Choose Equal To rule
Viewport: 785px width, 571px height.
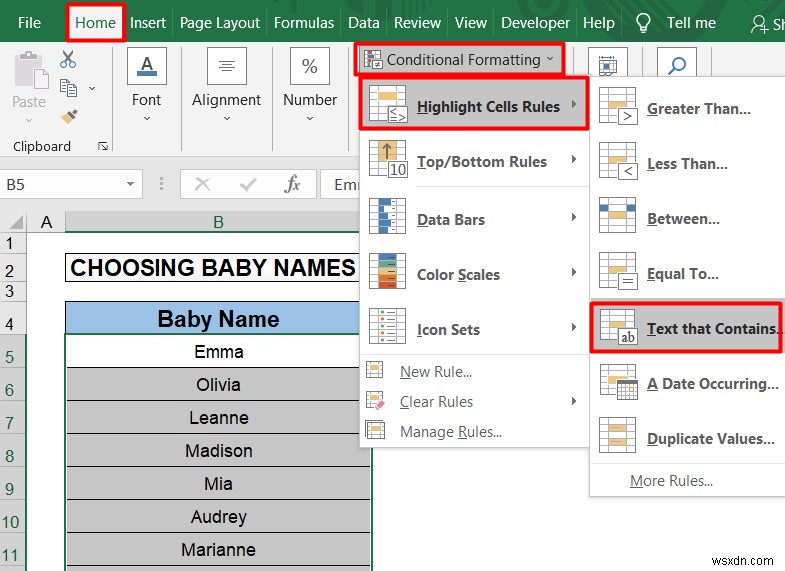coord(687,274)
